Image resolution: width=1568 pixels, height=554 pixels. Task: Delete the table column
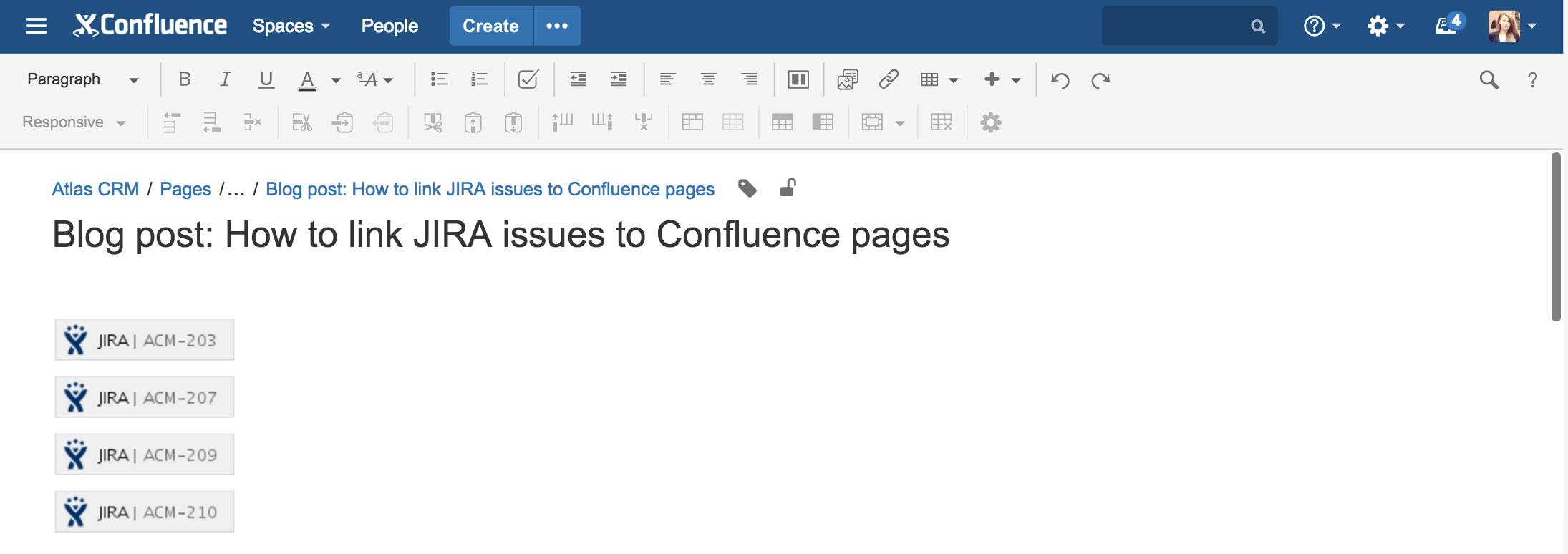644,122
